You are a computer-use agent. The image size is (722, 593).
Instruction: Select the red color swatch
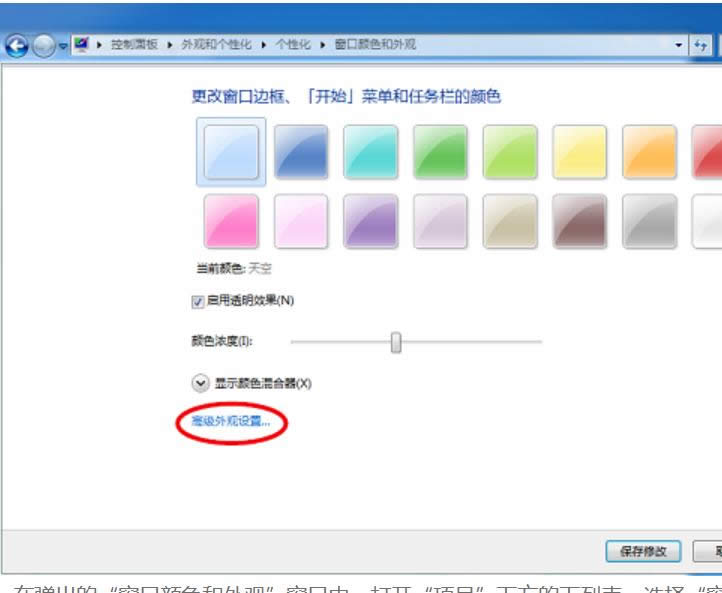(x=707, y=152)
